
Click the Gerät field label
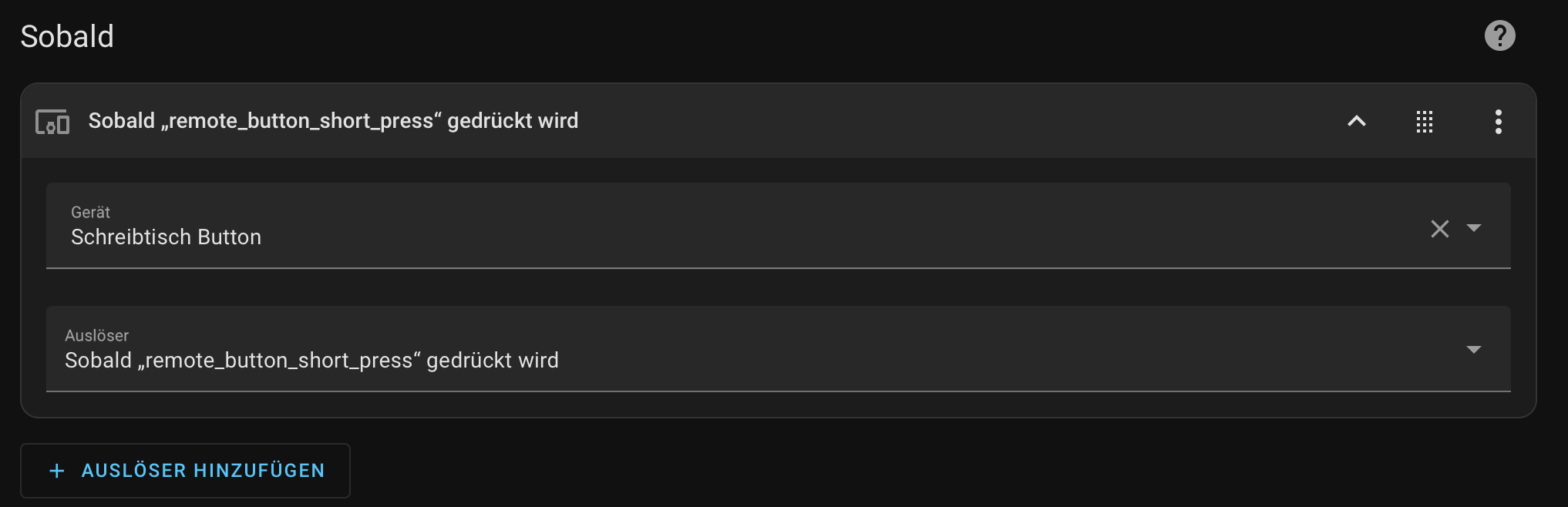(90, 212)
